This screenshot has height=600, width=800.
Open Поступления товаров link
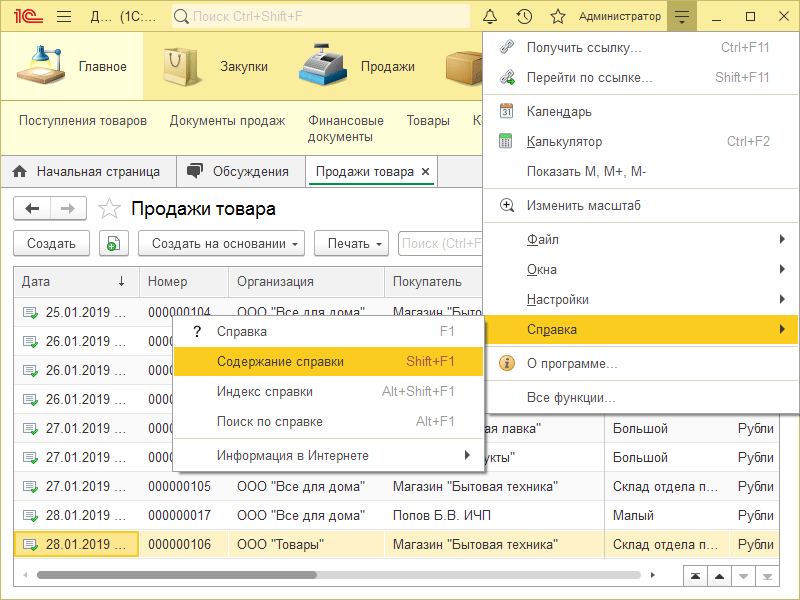83,121
